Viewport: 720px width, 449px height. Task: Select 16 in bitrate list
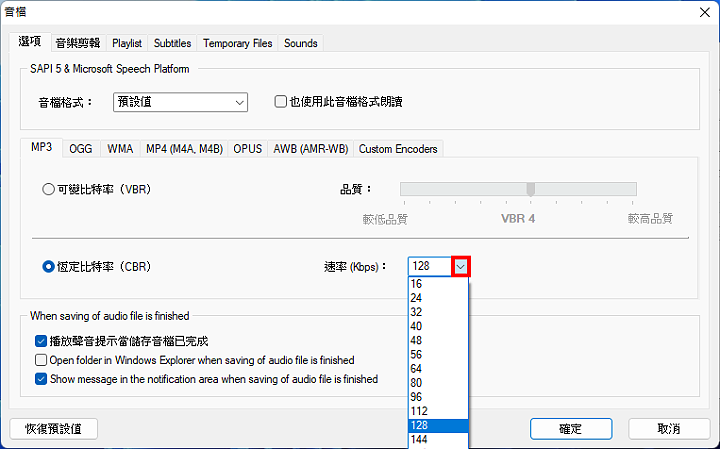pyautogui.click(x=438, y=284)
